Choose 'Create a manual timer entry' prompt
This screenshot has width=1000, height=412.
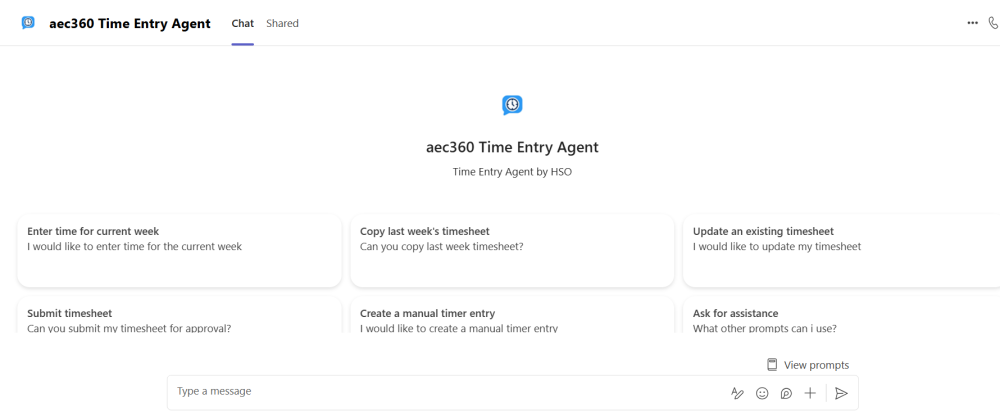(x=512, y=317)
